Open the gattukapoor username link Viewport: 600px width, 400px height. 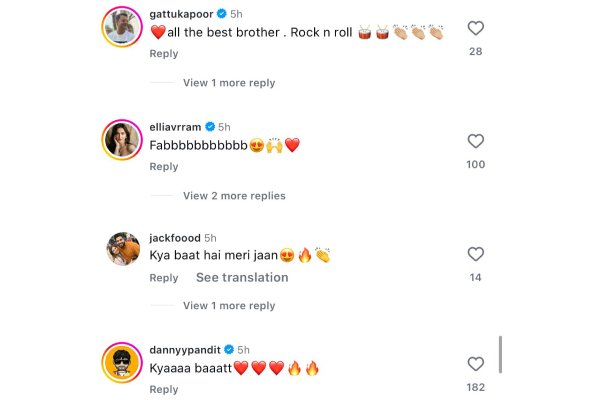click(180, 15)
